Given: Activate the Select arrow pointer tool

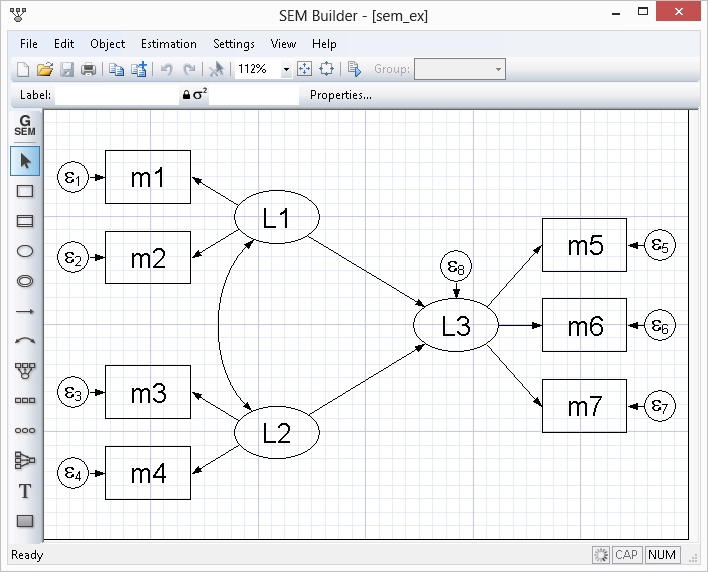Looking at the screenshot, I should 26,160.
